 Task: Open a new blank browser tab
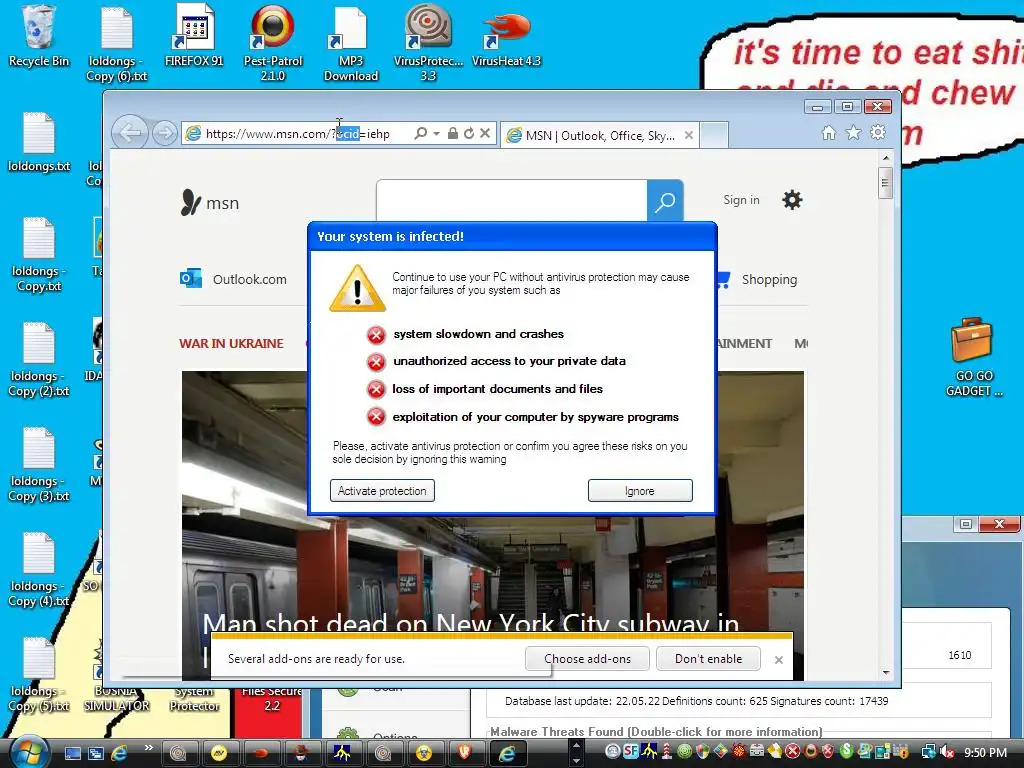[714, 135]
